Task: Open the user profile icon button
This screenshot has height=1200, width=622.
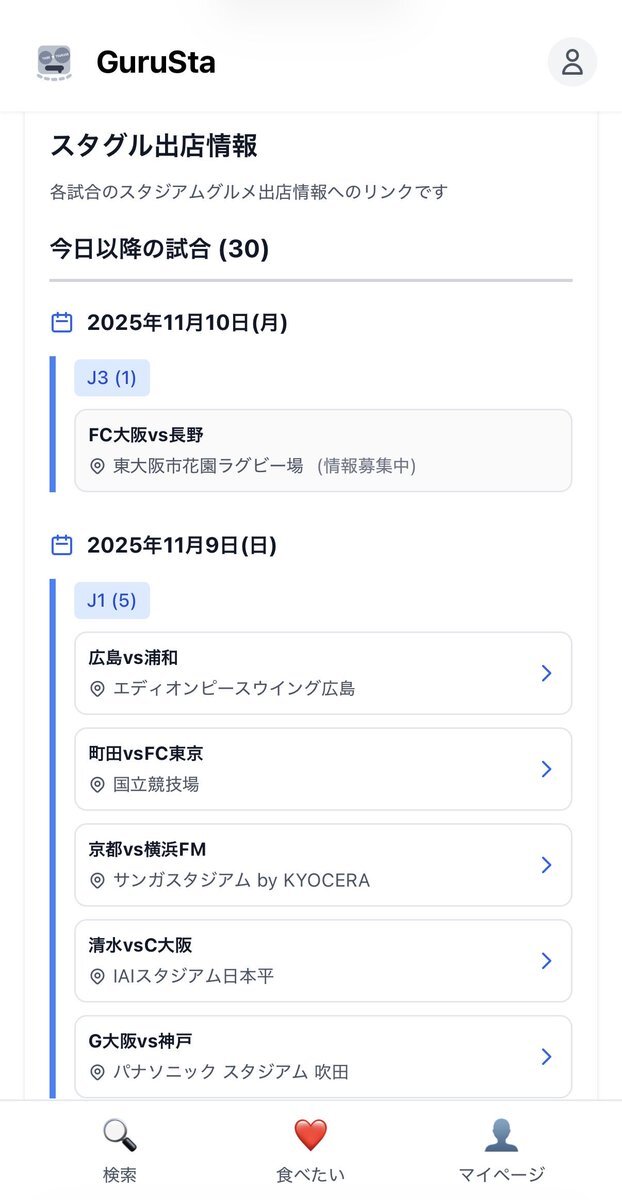Action: (x=572, y=63)
